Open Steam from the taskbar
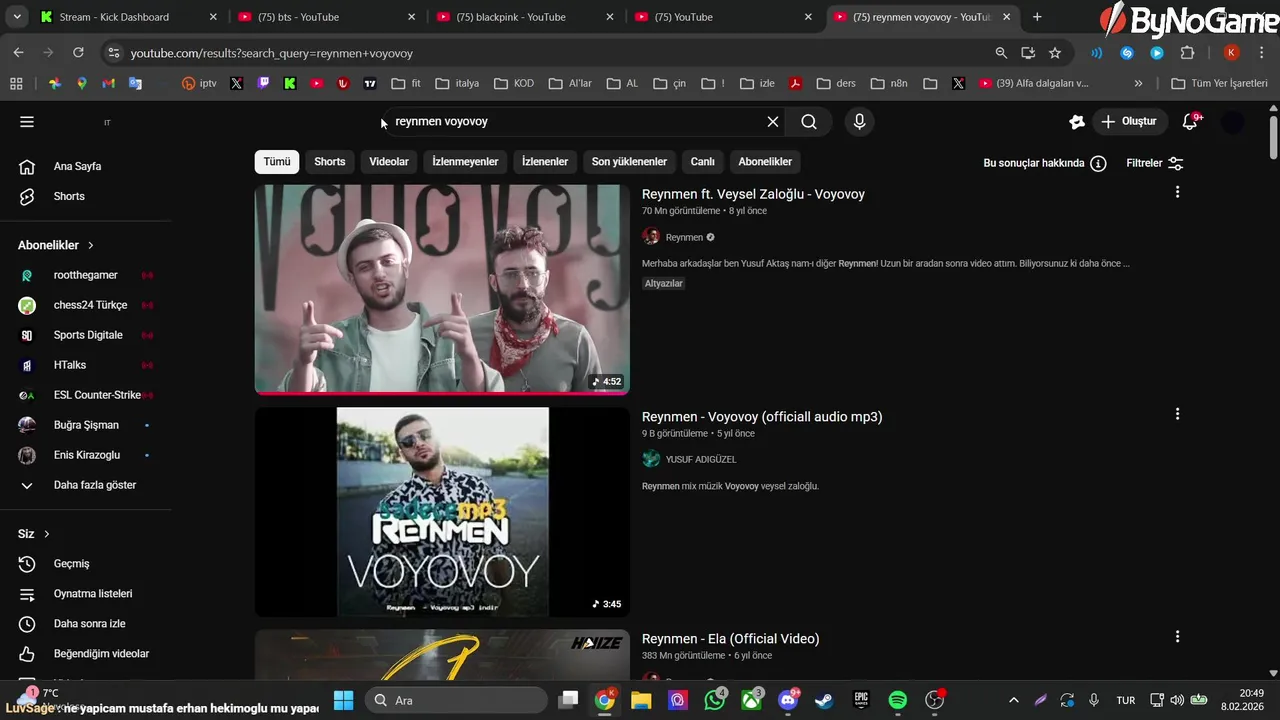Viewport: 1280px width, 720px height. [x=824, y=700]
